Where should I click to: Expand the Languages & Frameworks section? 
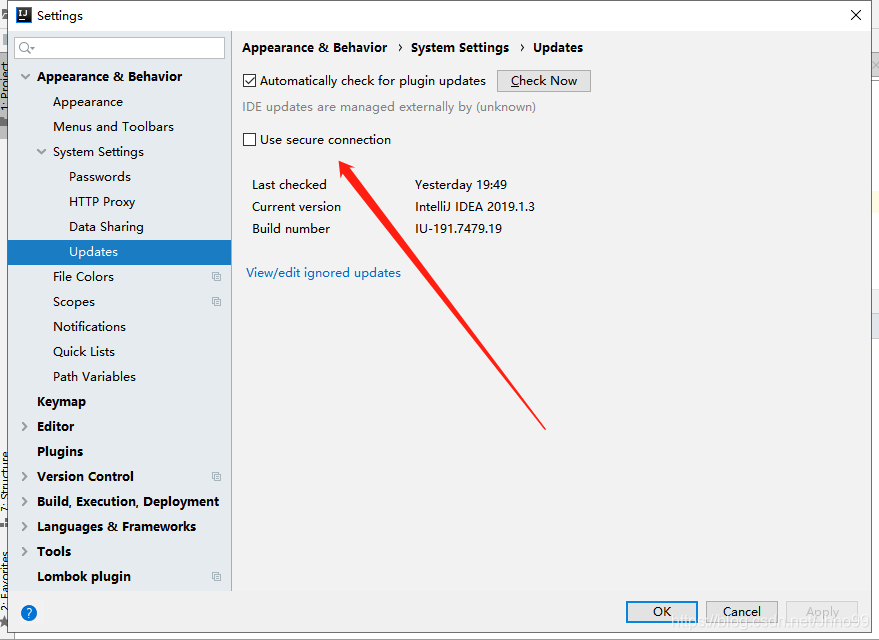tap(25, 526)
